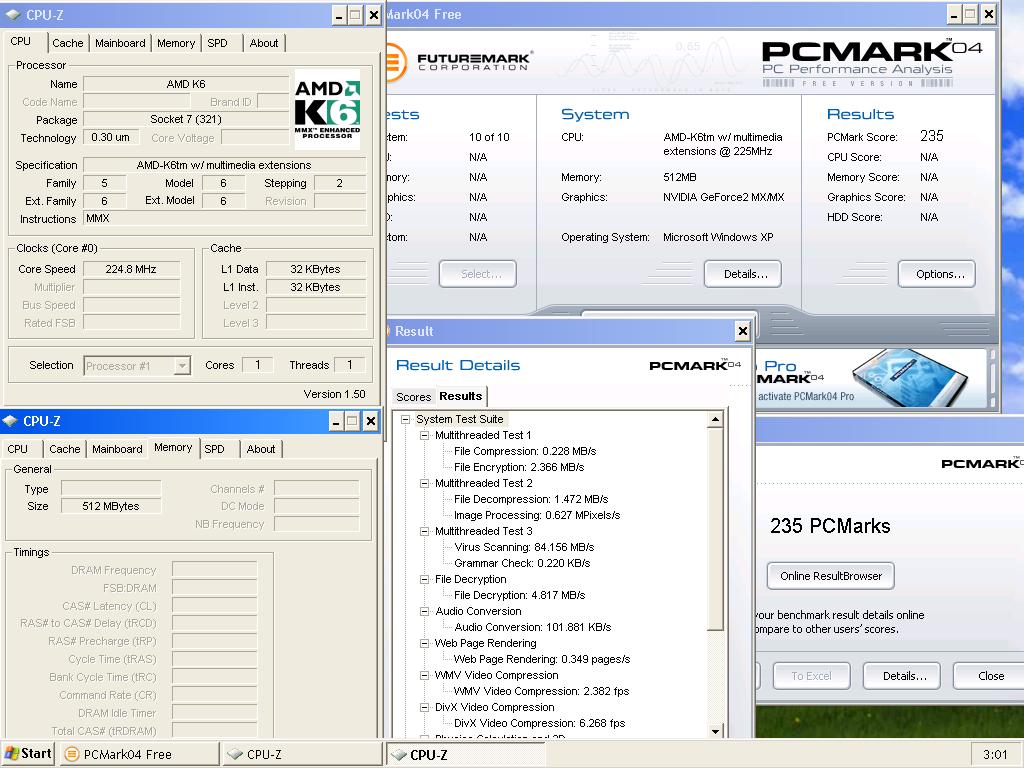Select File Compression: 0.228 MB/s row
The image size is (1024, 768).
coord(525,451)
